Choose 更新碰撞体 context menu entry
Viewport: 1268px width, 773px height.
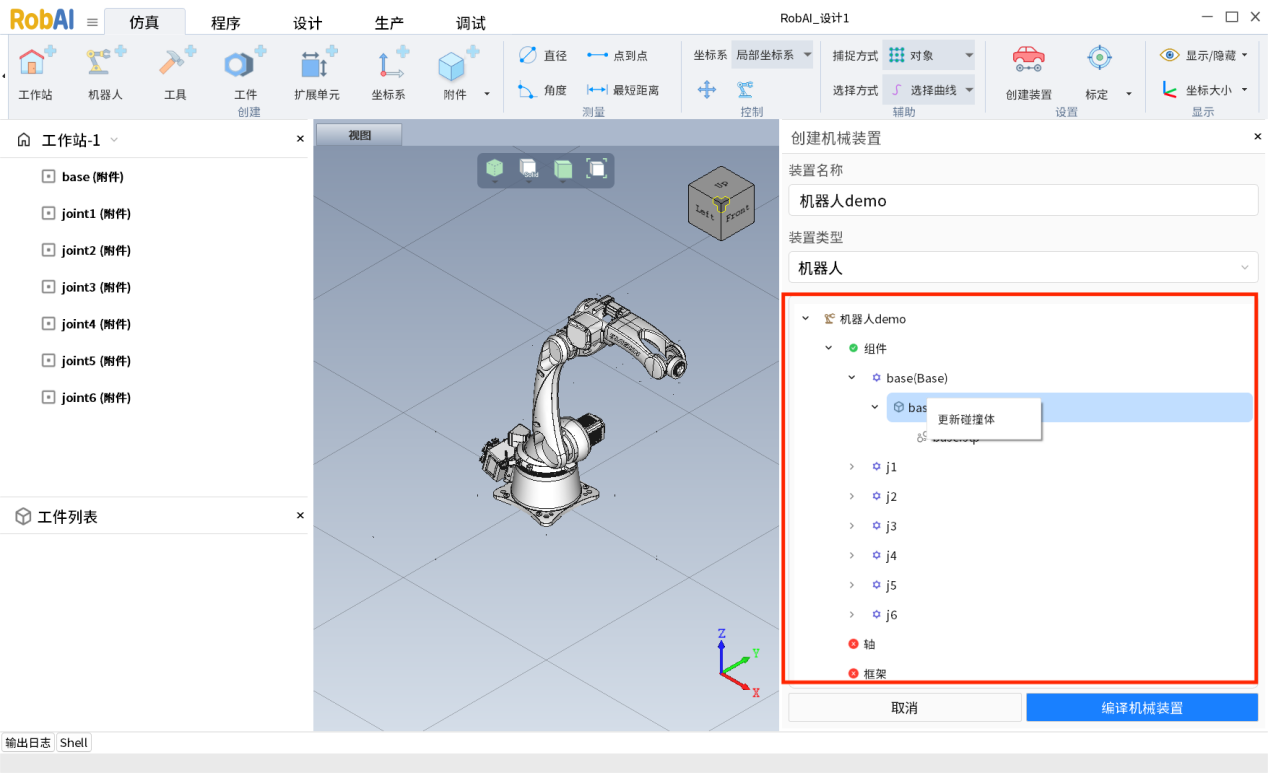(x=985, y=419)
